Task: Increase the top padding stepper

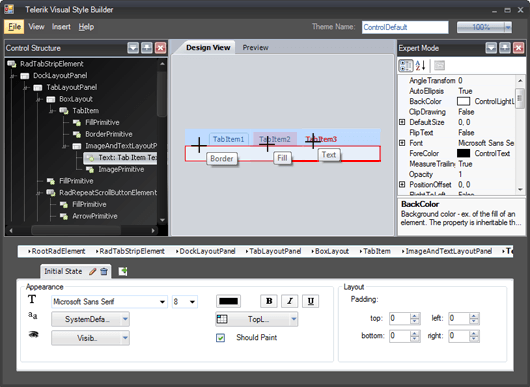Action: tap(415, 316)
